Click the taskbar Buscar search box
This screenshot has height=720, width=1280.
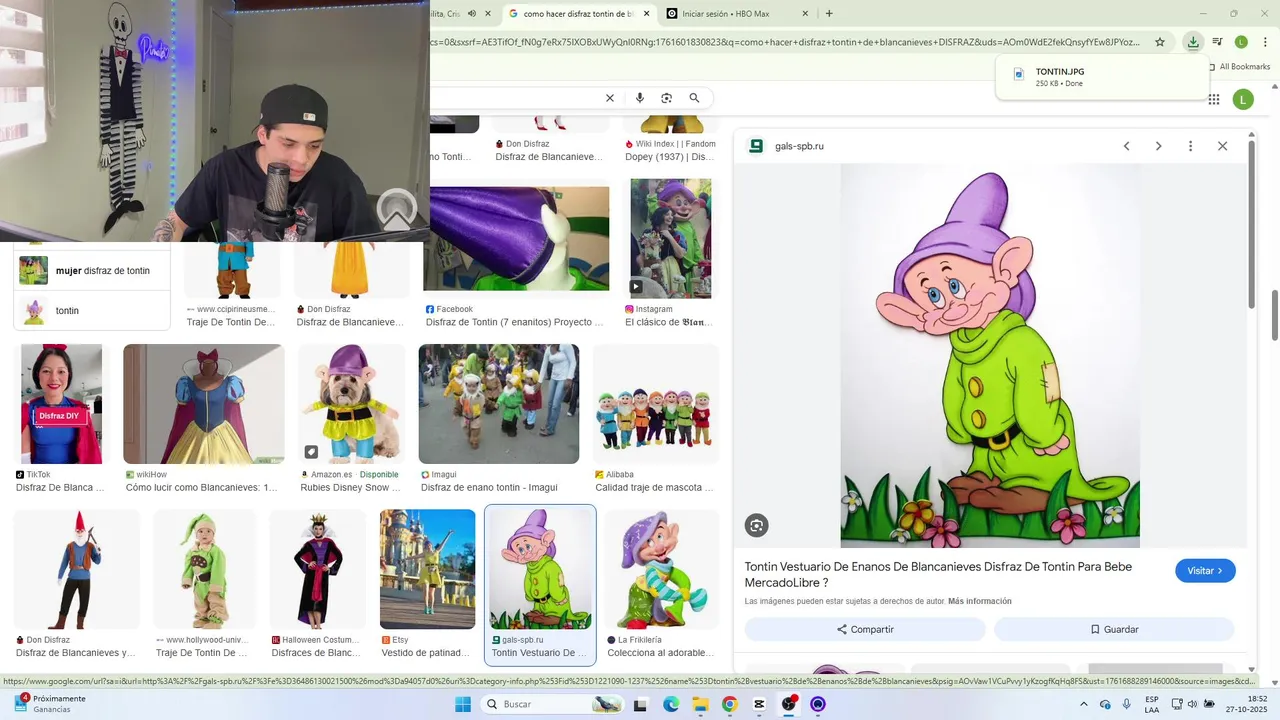553,704
